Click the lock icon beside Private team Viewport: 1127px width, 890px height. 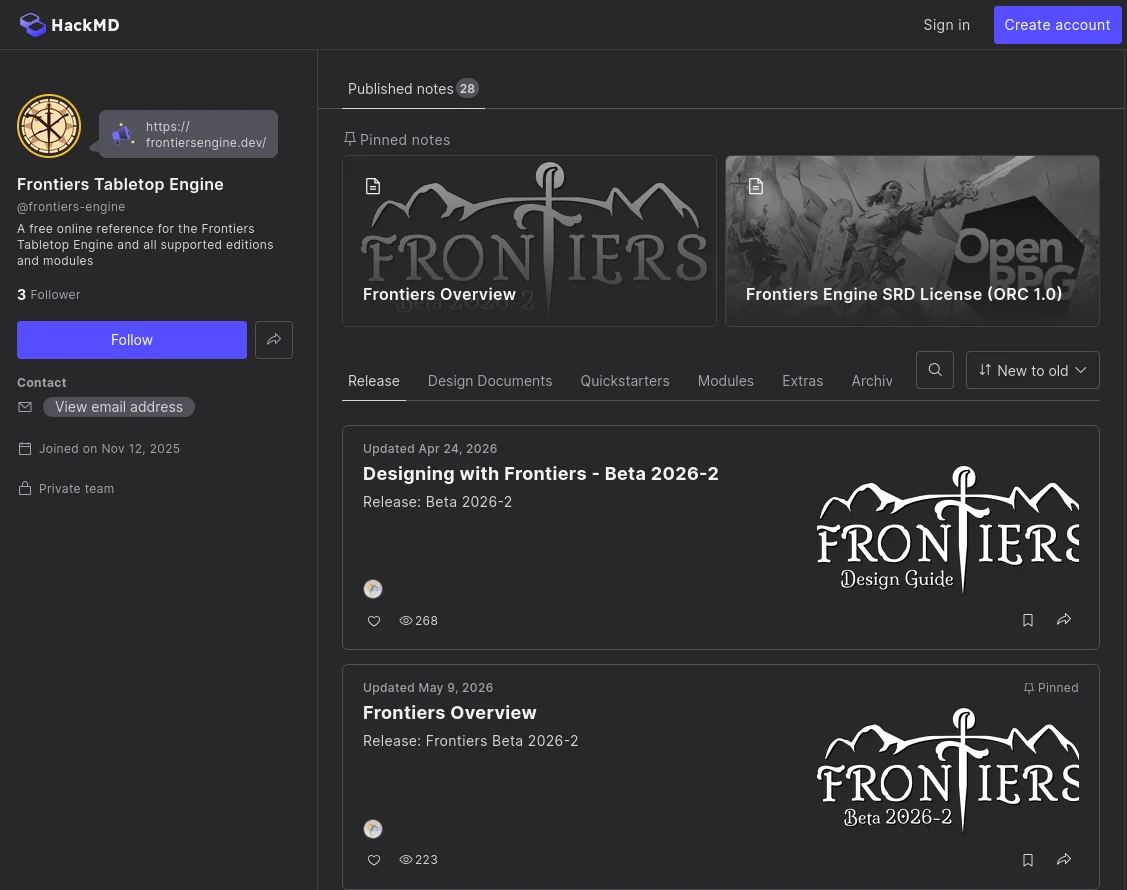(25, 488)
